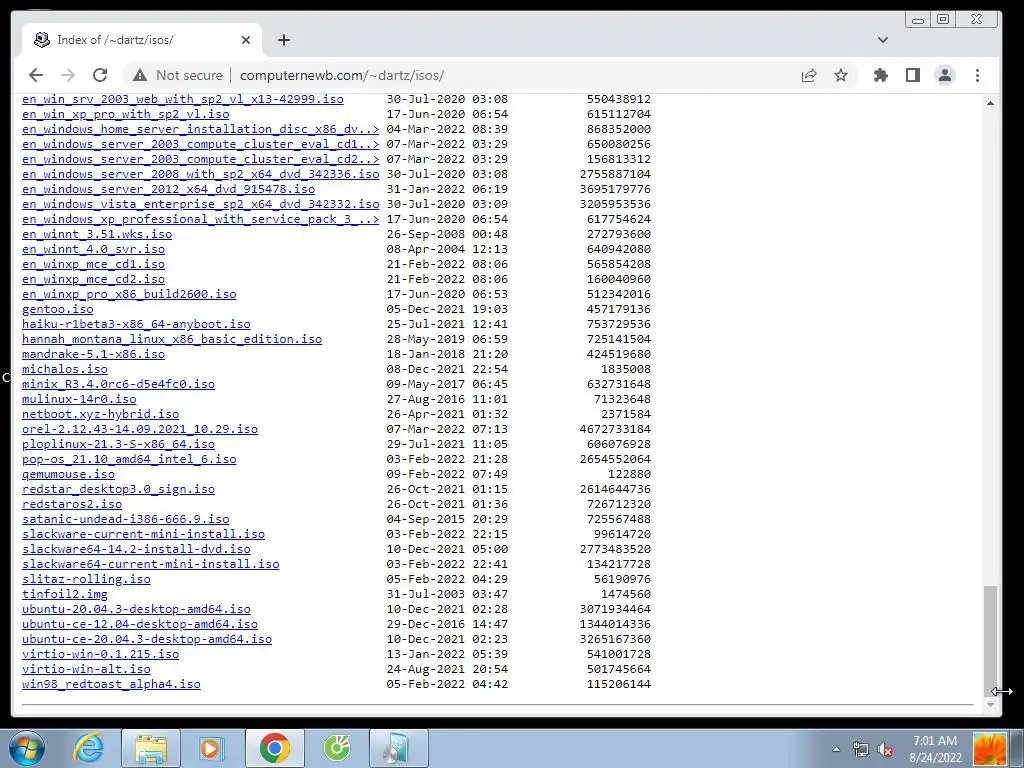Download plopLinux-21.3-S-x86_64.iso
Image resolution: width=1024 pixels, height=768 pixels.
tap(118, 444)
